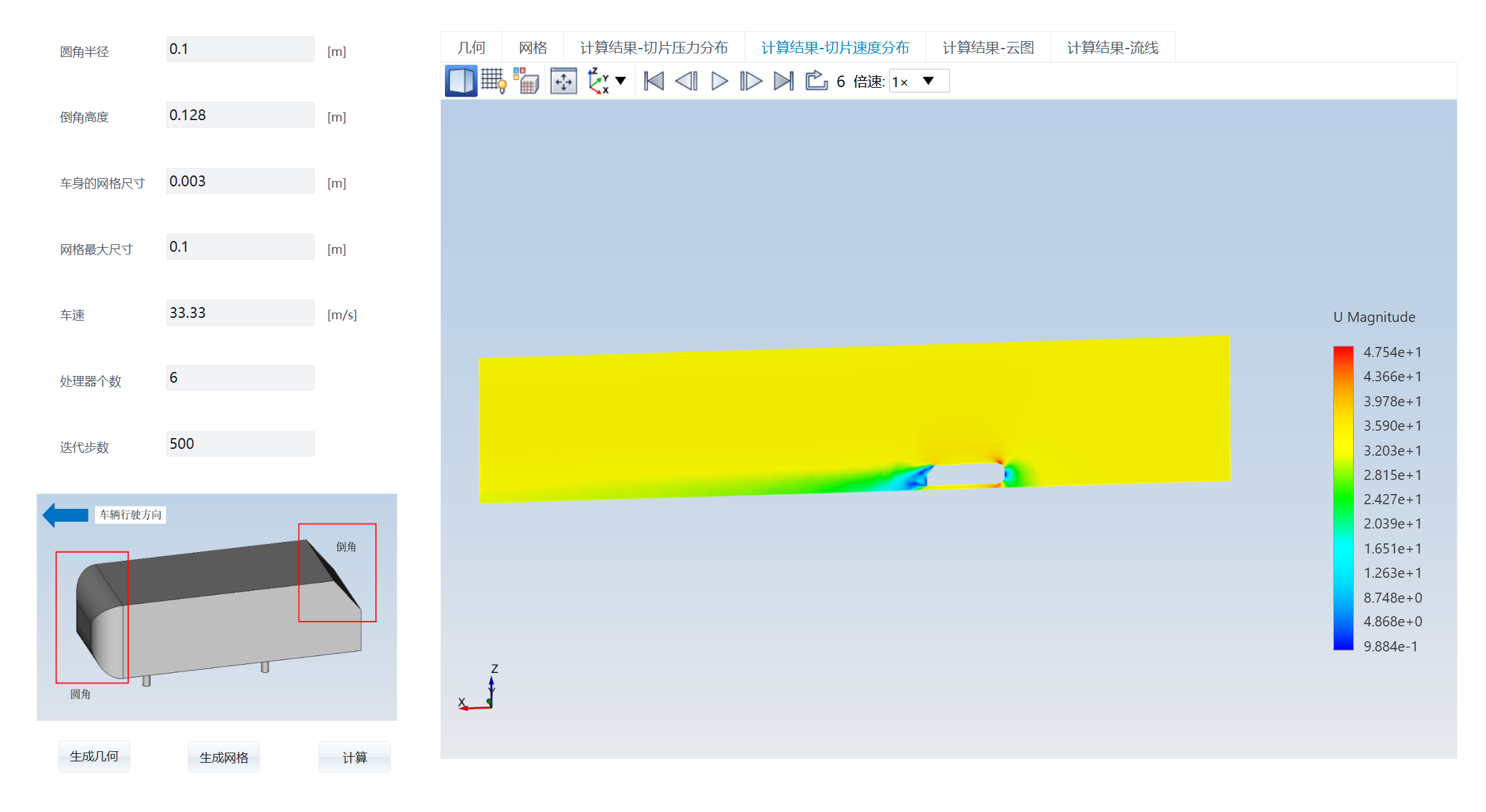Toggle the surface display mode icon
Screen dimensions: 1486x812
coord(461,82)
